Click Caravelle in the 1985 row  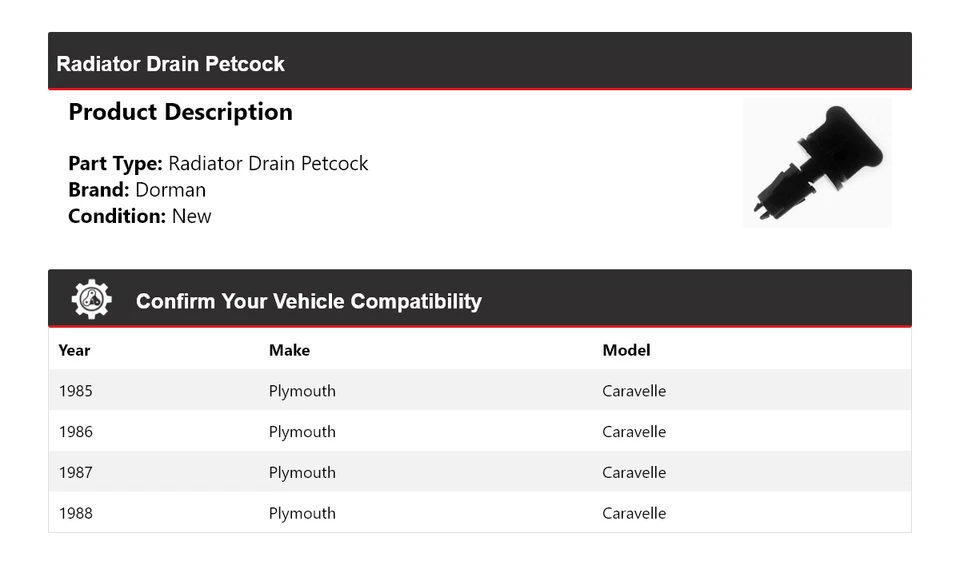634,391
